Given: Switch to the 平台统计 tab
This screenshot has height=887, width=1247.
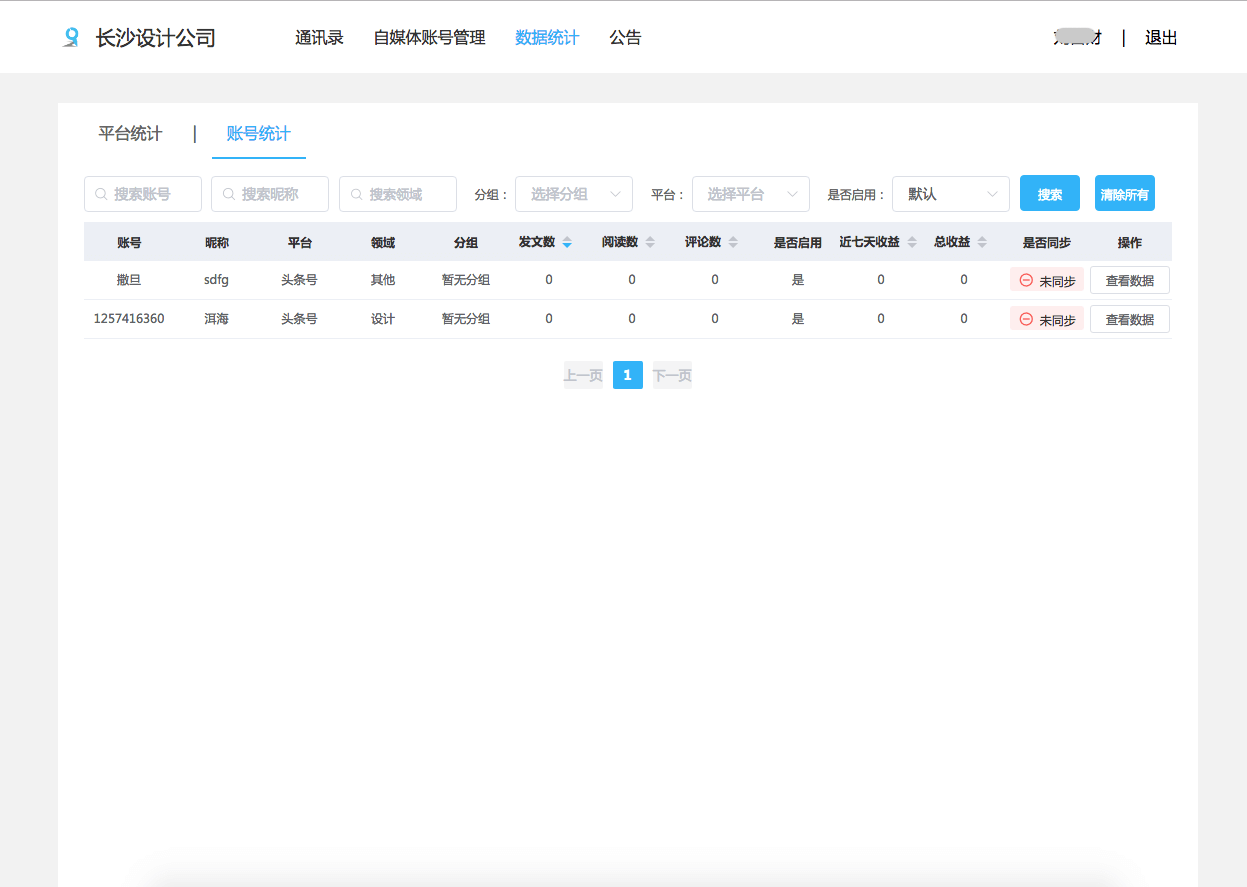Looking at the screenshot, I should 129,133.
